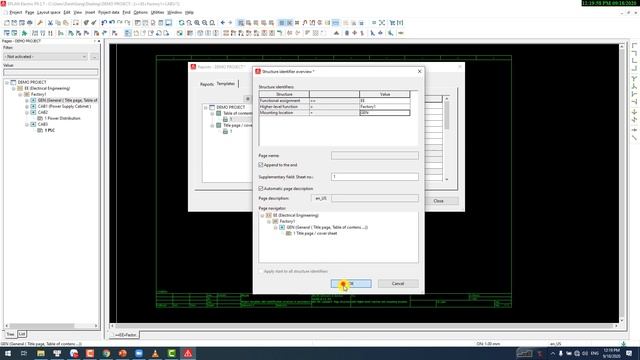The width and height of the screenshot is (640, 360).
Task: Open the Layout space menu
Action: [x=49, y=13]
